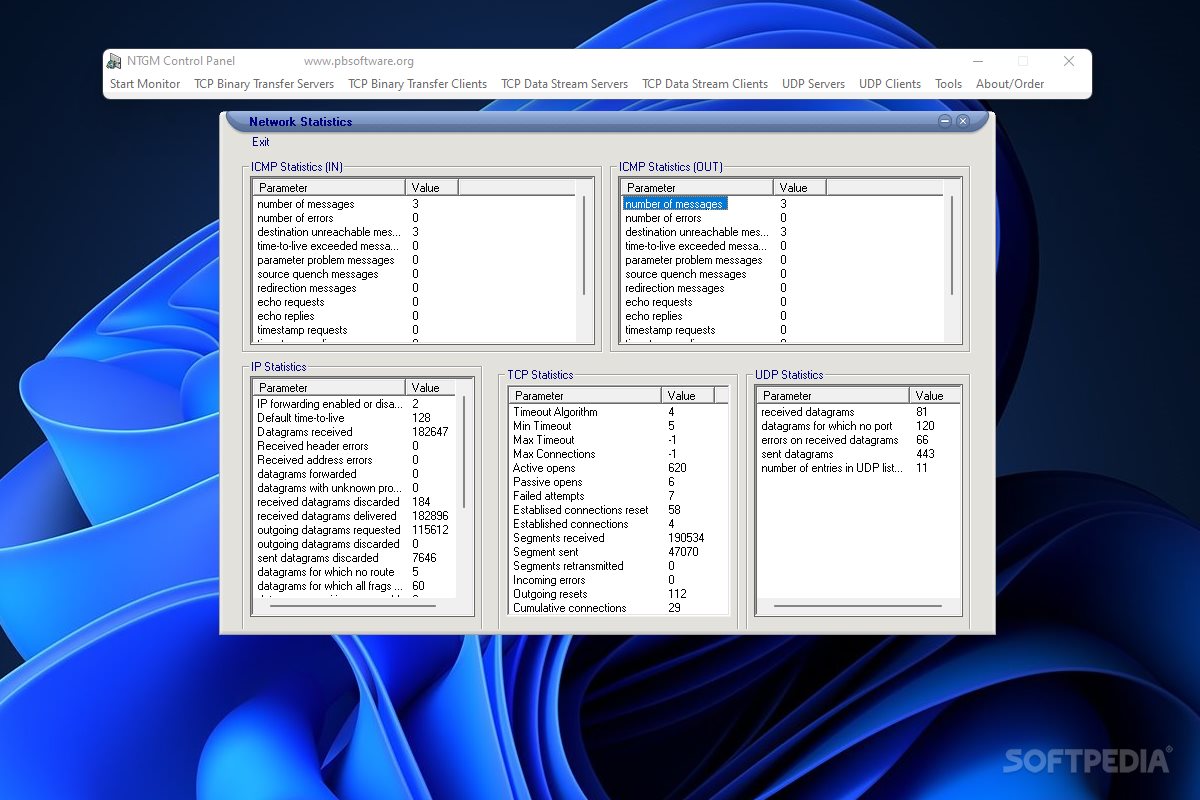1200x800 pixels.
Task: Click vertical scrollbar of ICMP Statistics (IN) list
Action: tap(584, 245)
